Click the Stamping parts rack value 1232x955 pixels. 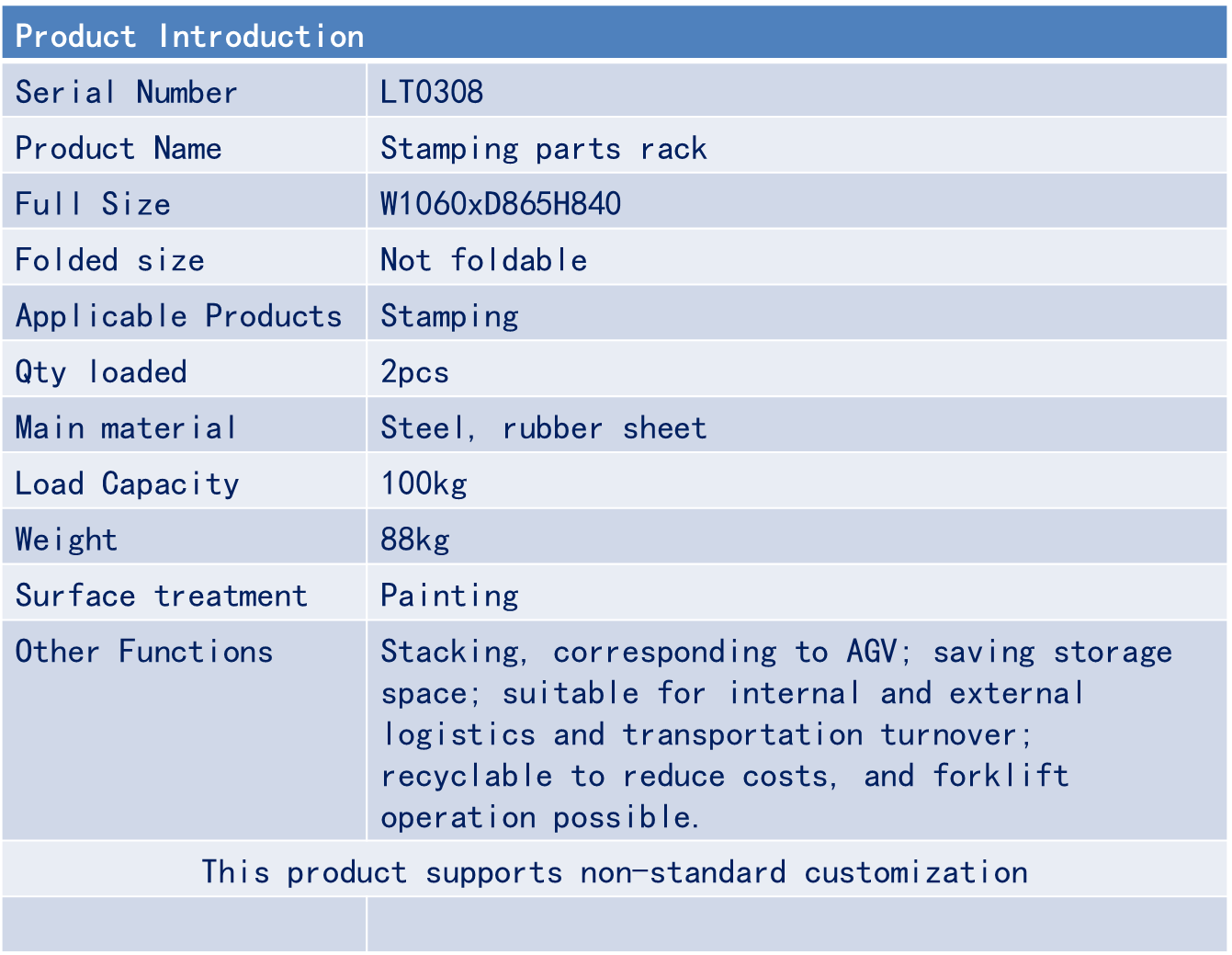tap(544, 148)
